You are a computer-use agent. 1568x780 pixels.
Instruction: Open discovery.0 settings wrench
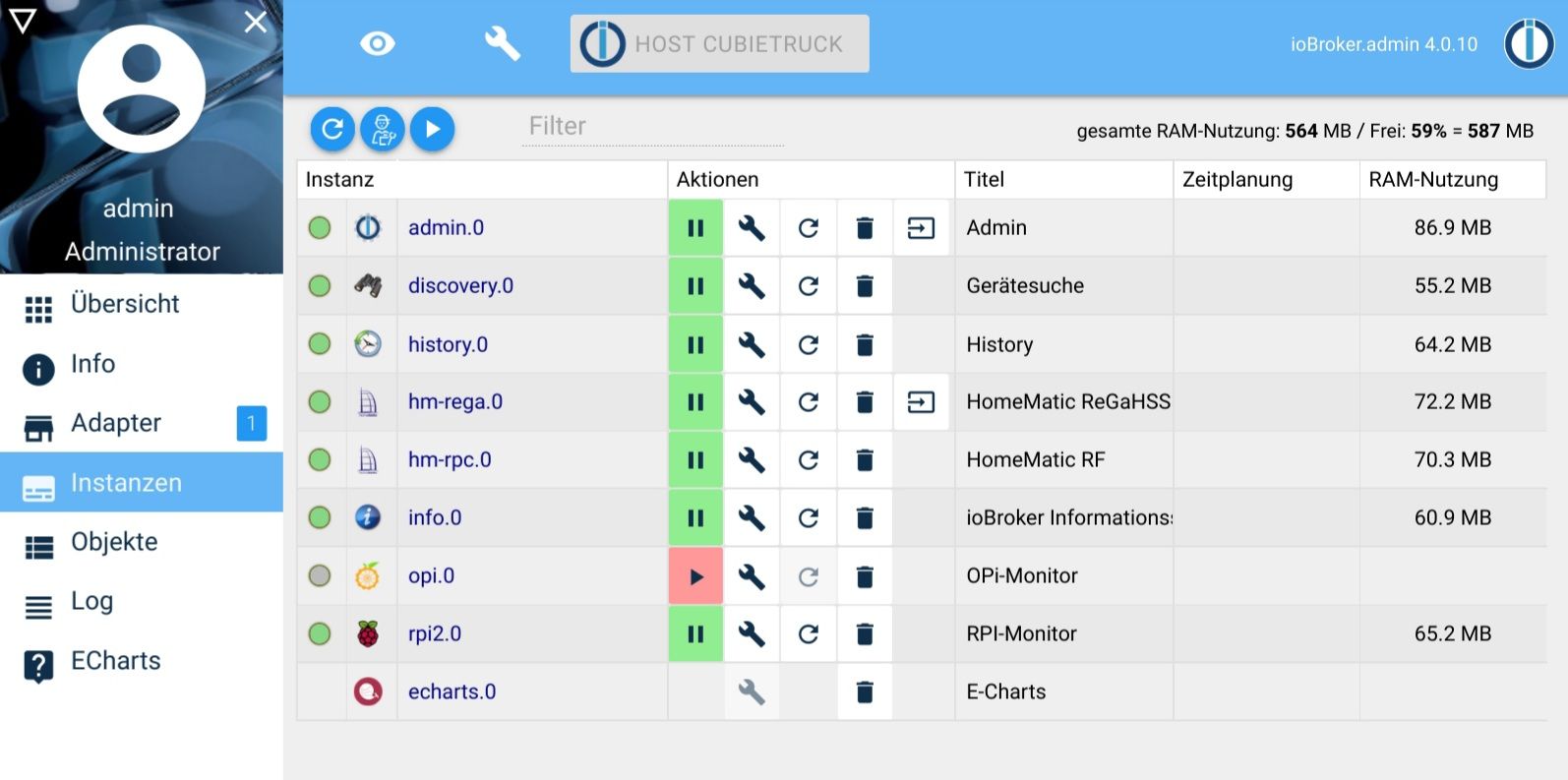coord(752,286)
